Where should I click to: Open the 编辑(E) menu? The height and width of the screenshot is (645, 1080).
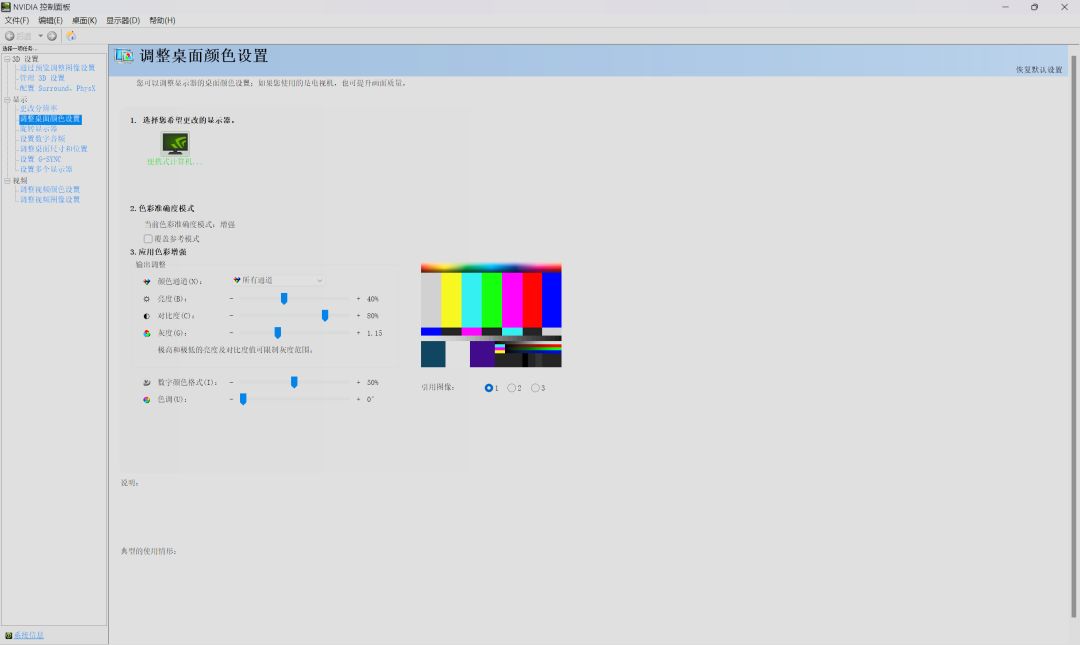pyautogui.click(x=50, y=21)
